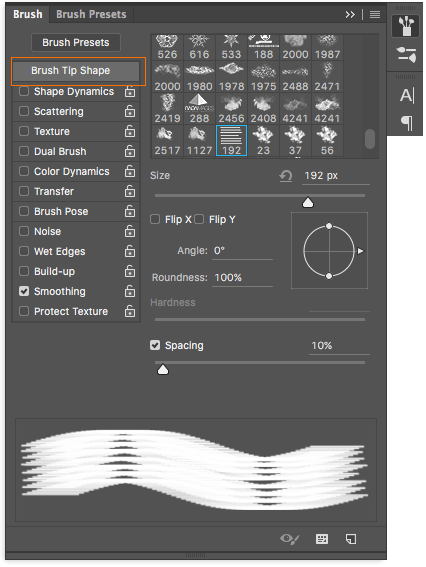
Task: Restore brush to original size icon
Action: pyautogui.click(x=286, y=176)
